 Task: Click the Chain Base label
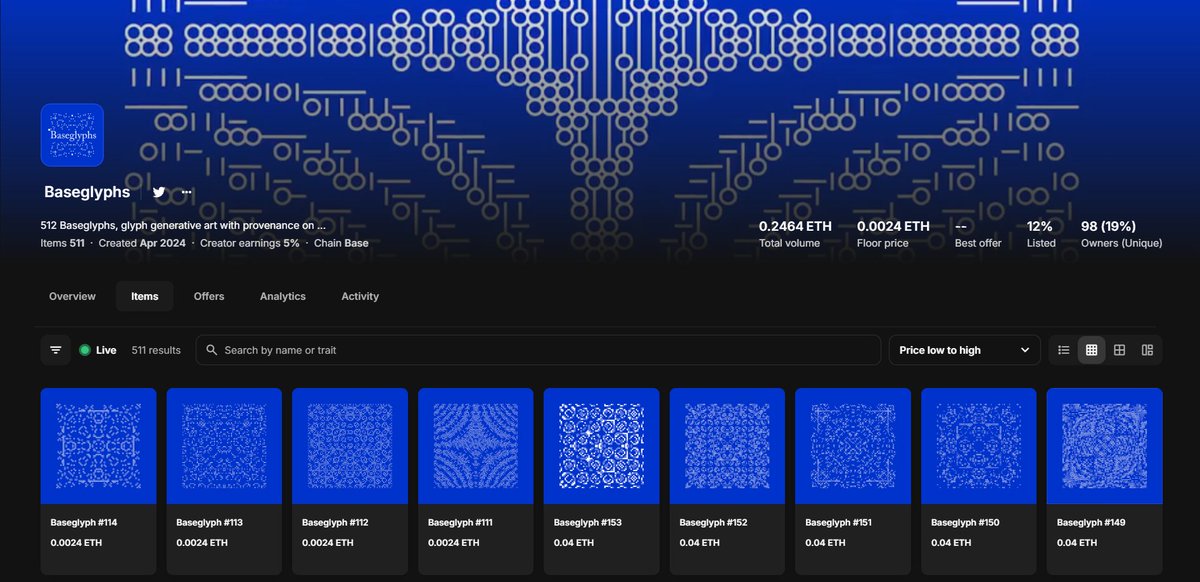coord(341,243)
